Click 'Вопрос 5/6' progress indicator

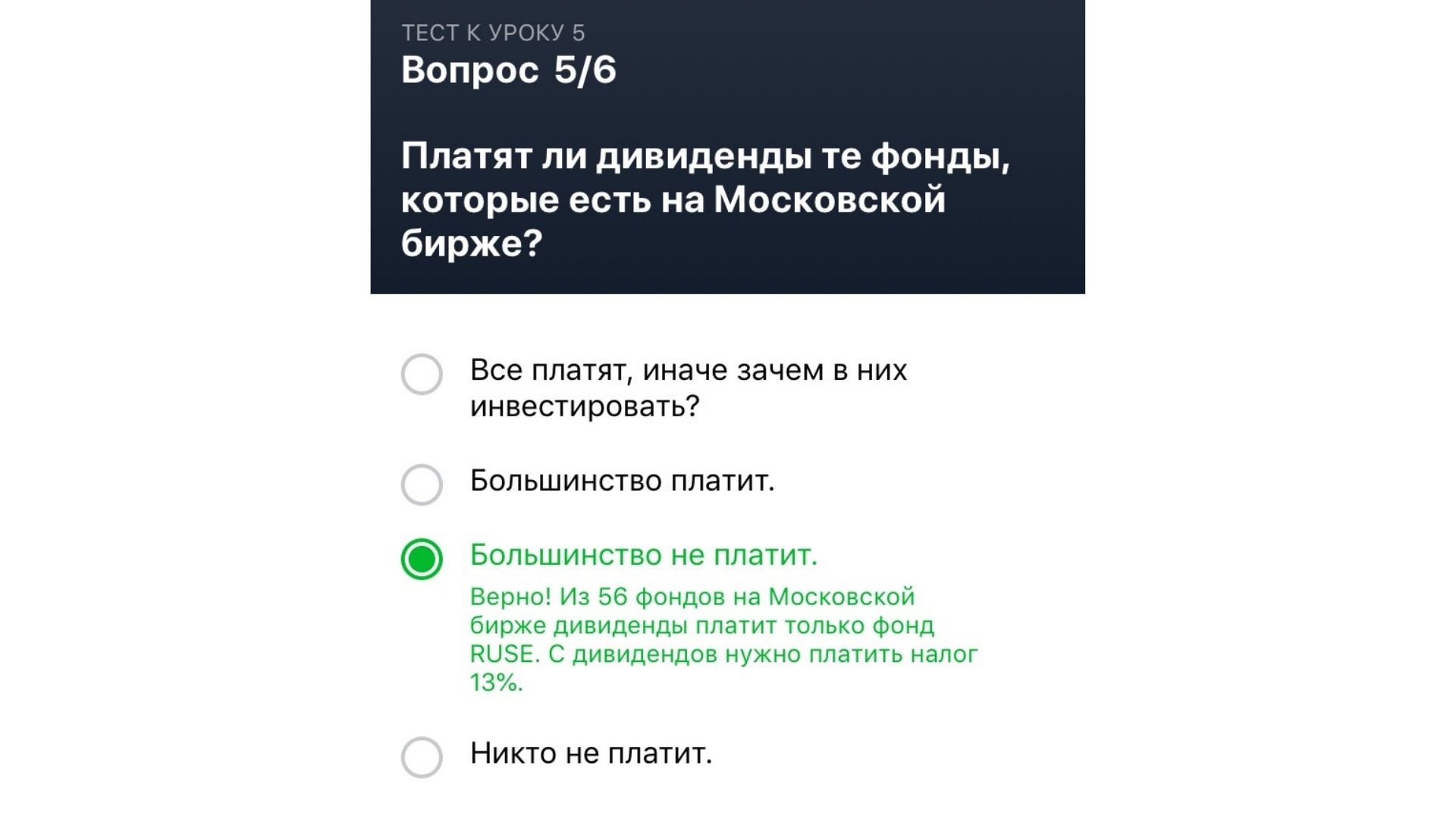(510, 68)
